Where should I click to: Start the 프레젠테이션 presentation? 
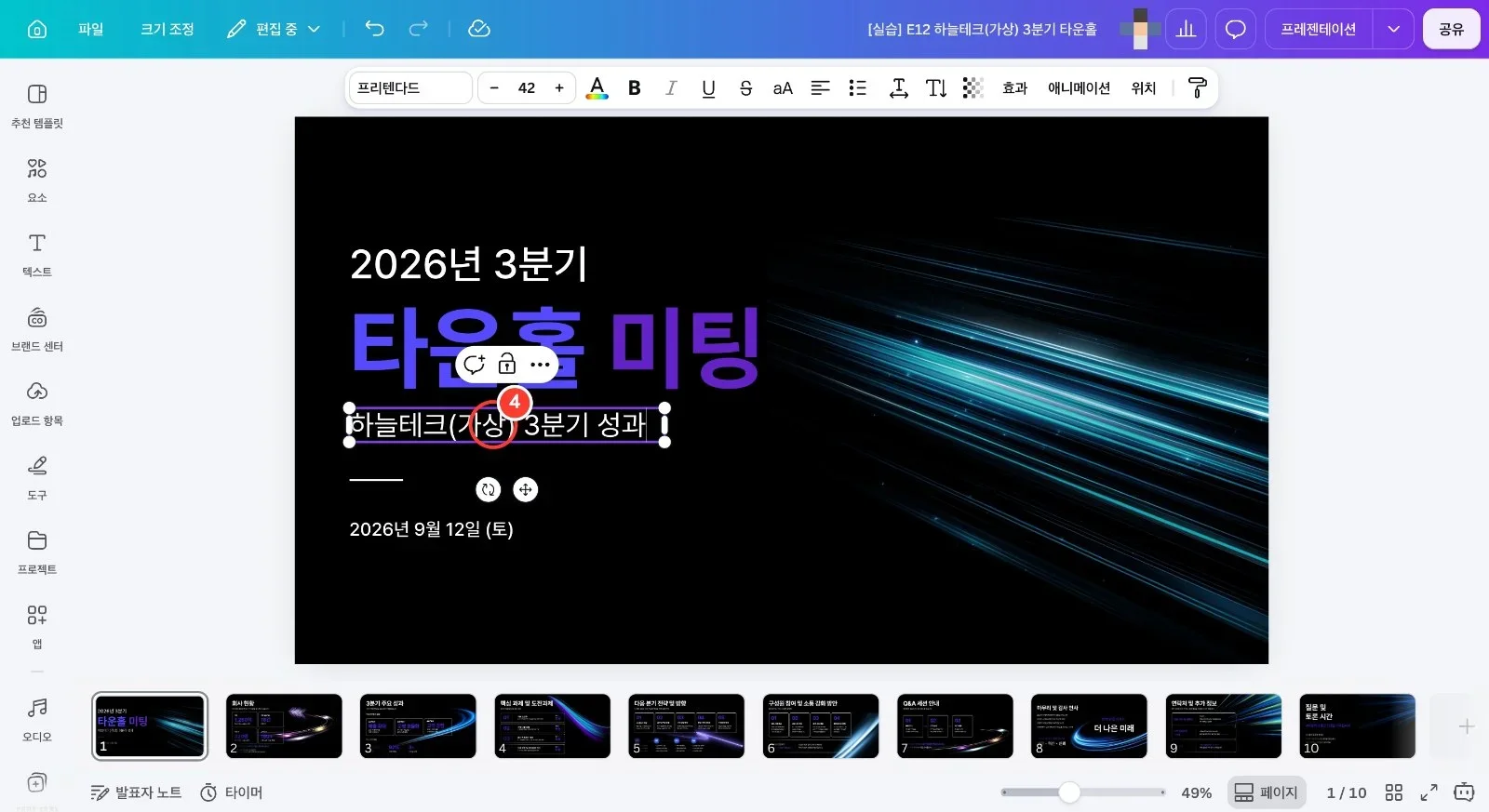pyautogui.click(x=1318, y=29)
